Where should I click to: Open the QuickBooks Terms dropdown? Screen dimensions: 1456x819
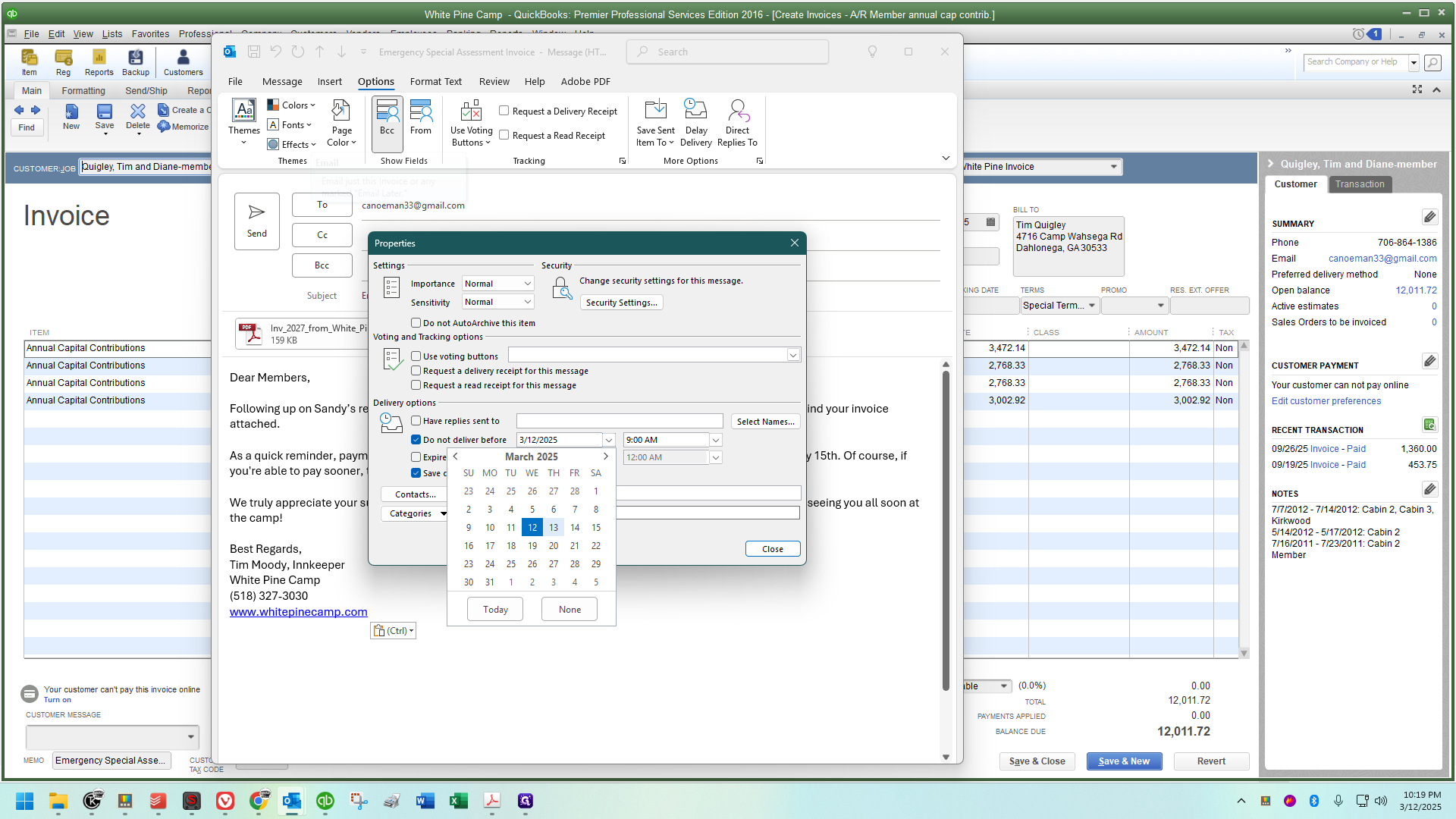tap(1092, 306)
